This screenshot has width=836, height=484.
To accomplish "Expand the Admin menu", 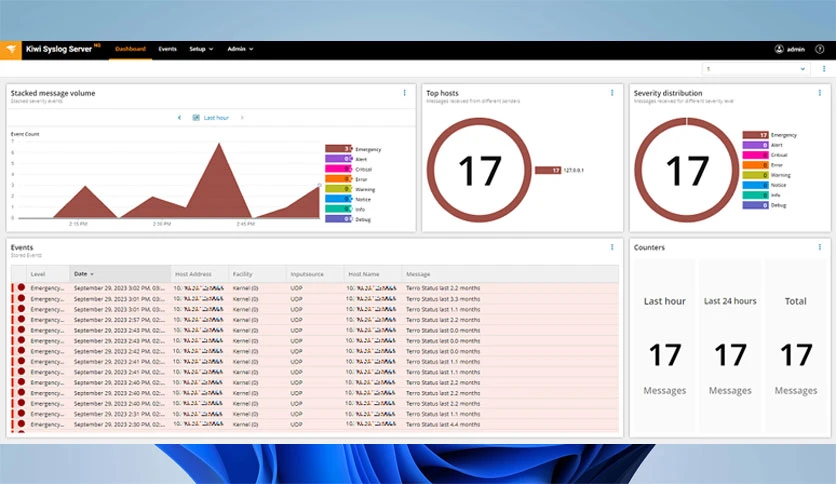I will (240, 49).
